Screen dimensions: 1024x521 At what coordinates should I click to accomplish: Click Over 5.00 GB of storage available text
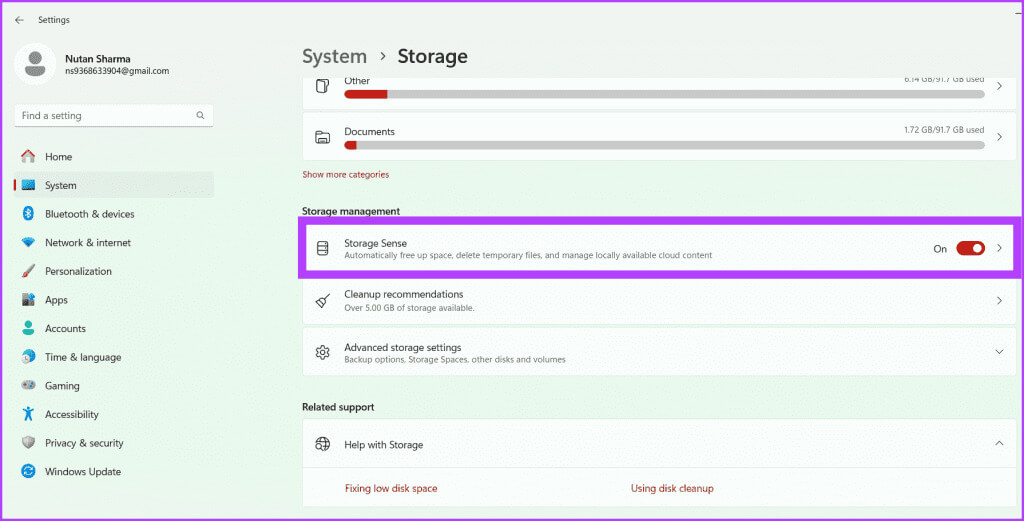(409, 308)
